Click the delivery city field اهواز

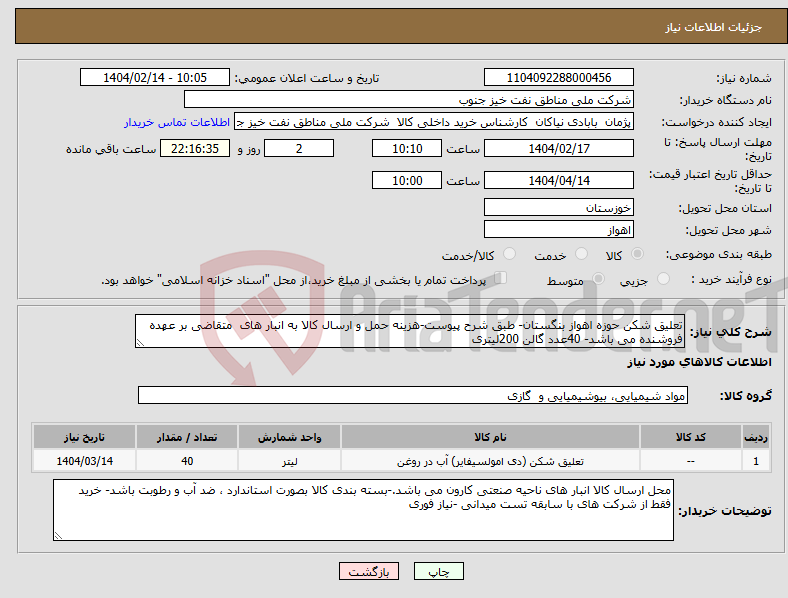pyautogui.click(x=559, y=230)
